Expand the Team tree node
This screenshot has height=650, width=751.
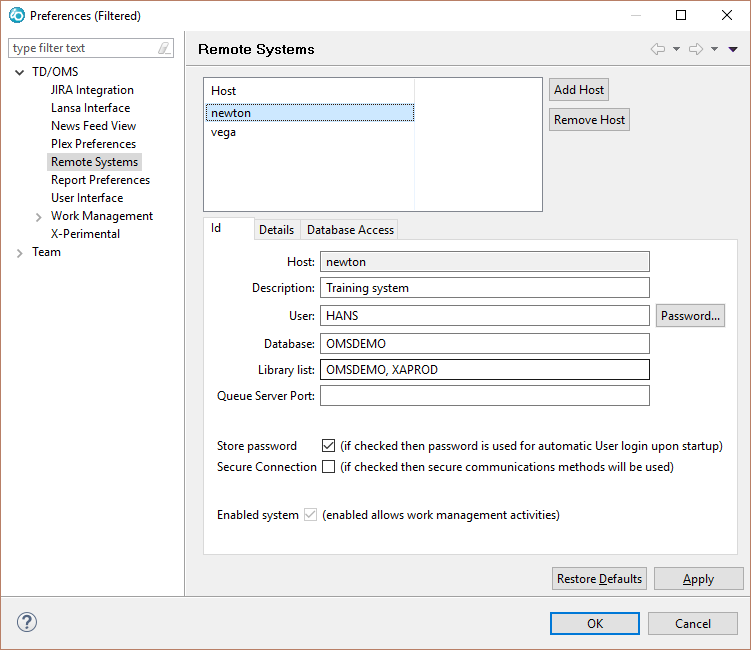[20, 253]
